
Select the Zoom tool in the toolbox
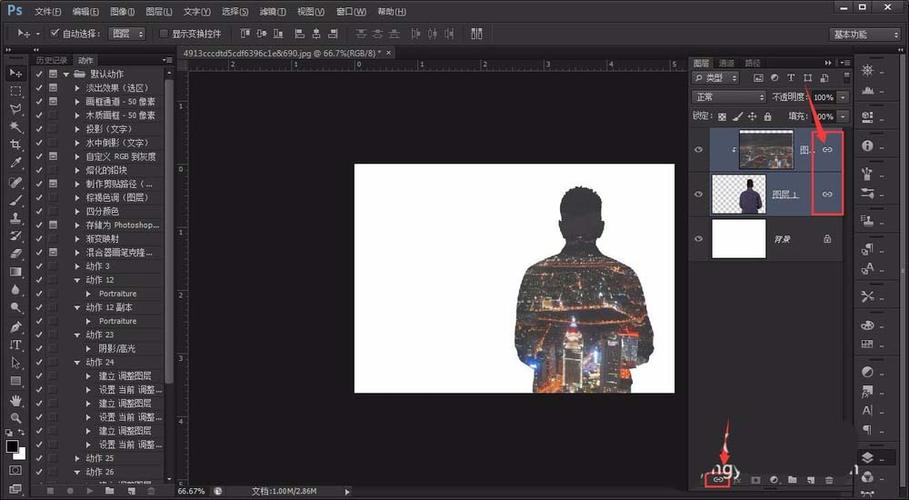coord(16,418)
